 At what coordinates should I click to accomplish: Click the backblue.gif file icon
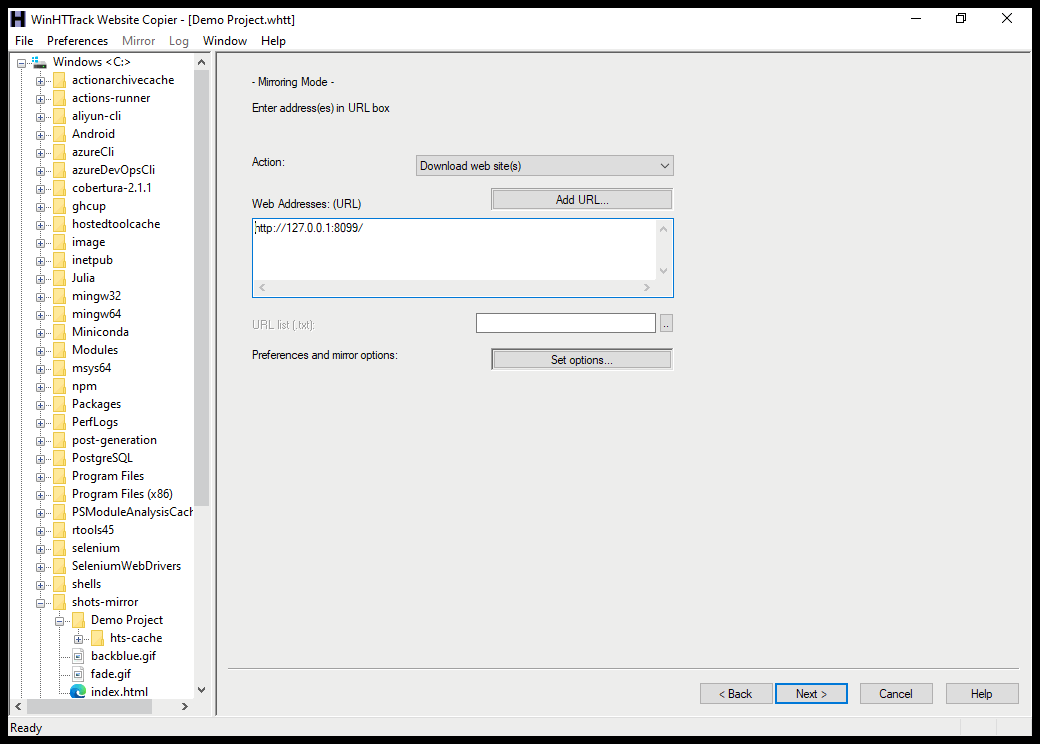(x=78, y=656)
